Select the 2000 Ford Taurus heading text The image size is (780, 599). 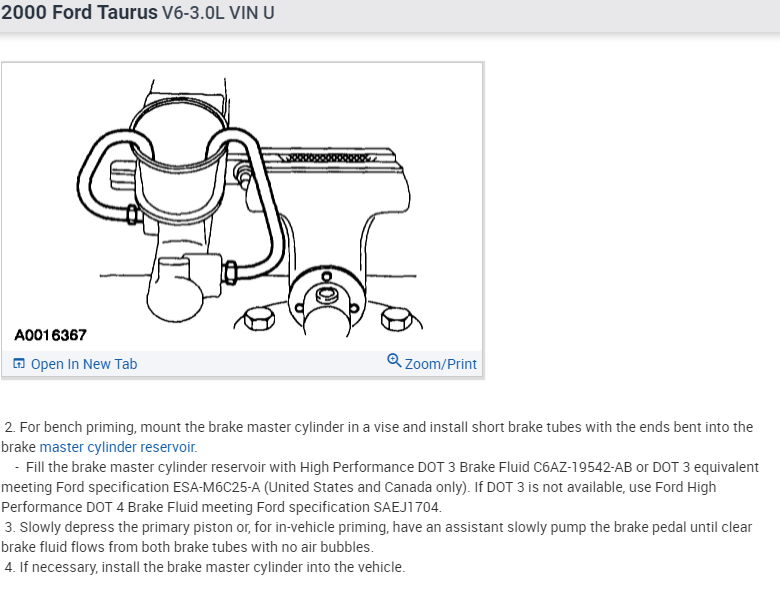(79, 12)
